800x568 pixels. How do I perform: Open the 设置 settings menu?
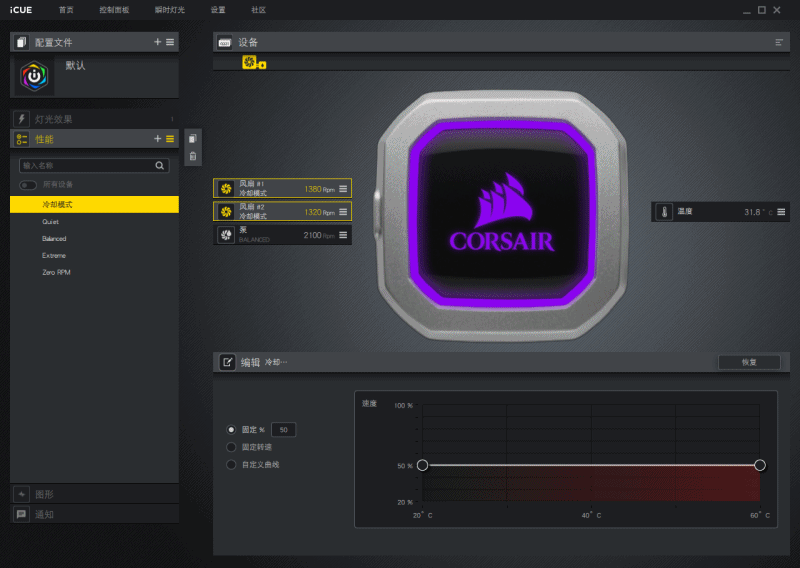click(x=218, y=10)
